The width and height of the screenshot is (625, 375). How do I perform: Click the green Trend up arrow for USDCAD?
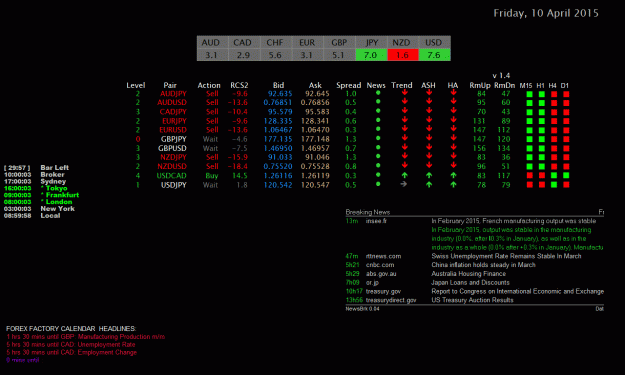(x=405, y=175)
